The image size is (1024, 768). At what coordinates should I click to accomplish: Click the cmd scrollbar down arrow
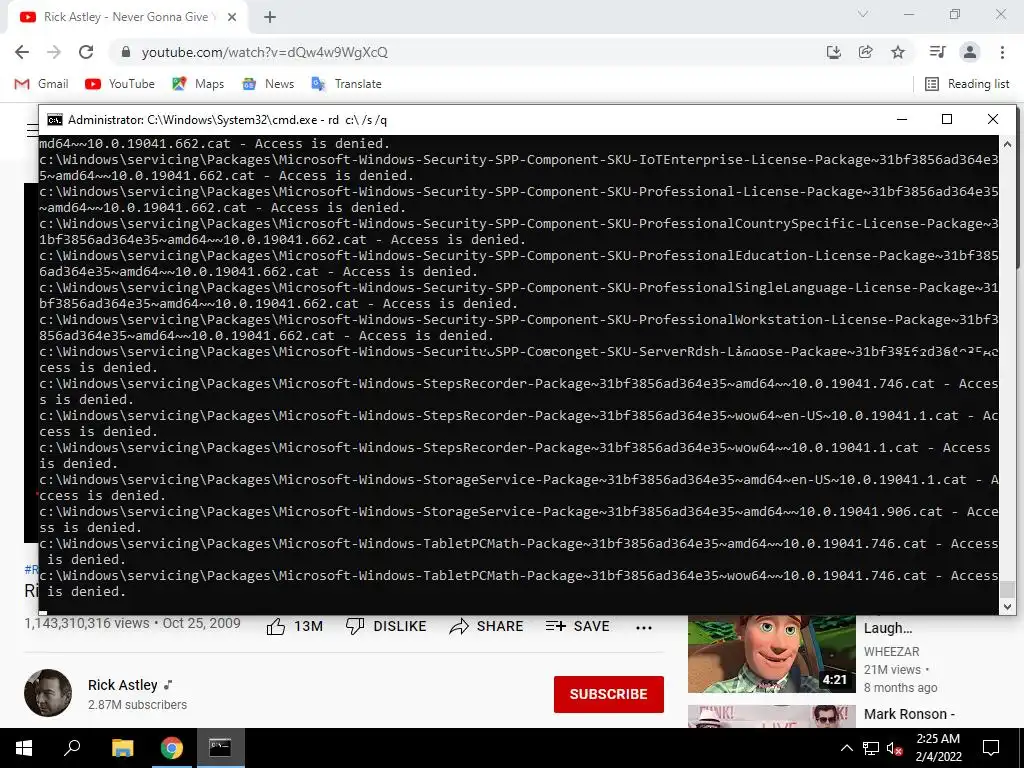click(1007, 607)
